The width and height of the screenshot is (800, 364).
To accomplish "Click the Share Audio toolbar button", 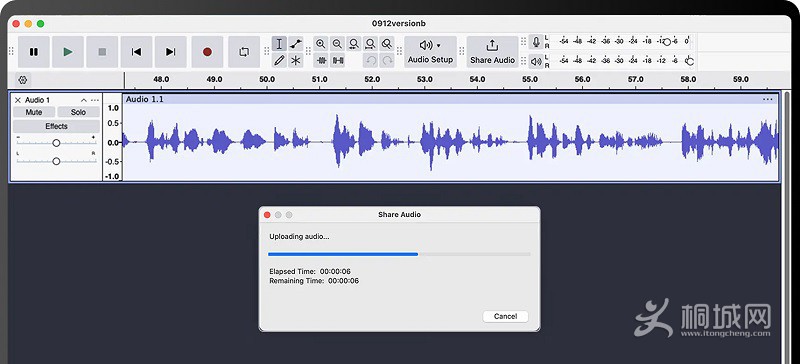I will pyautogui.click(x=492, y=52).
